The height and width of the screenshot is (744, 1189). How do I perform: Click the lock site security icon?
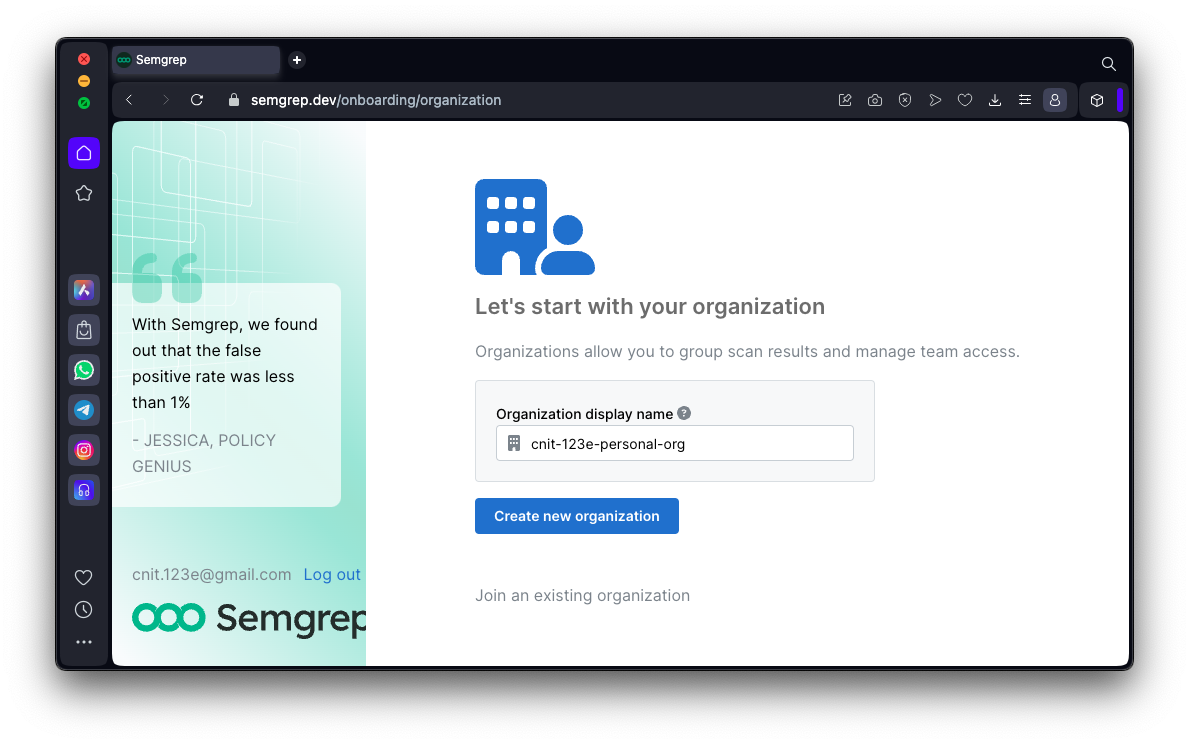coord(234,100)
